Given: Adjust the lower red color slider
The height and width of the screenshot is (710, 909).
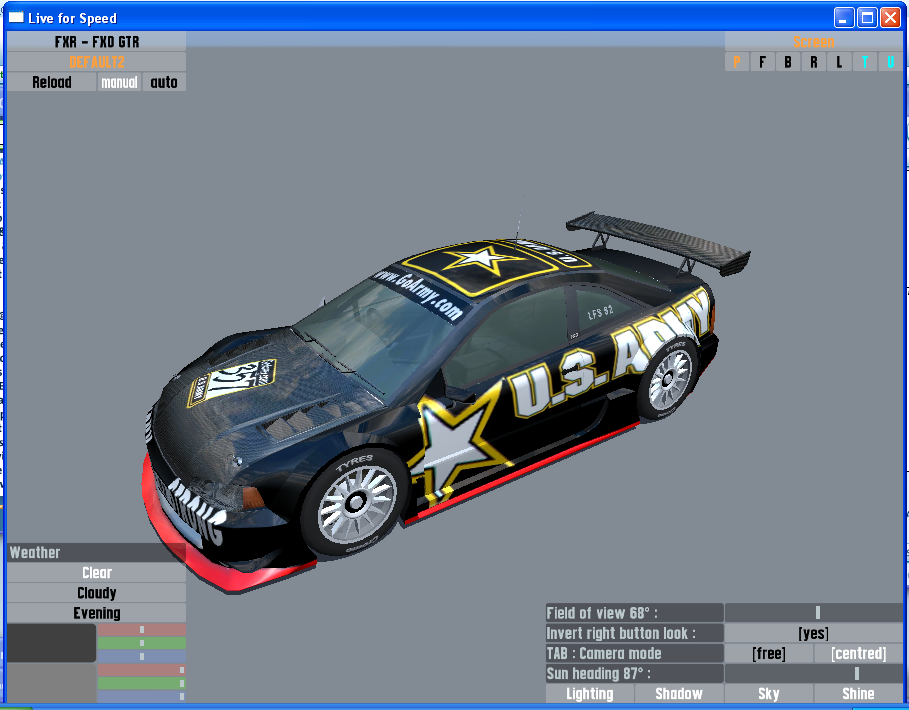Looking at the screenshot, I should pos(141,670).
